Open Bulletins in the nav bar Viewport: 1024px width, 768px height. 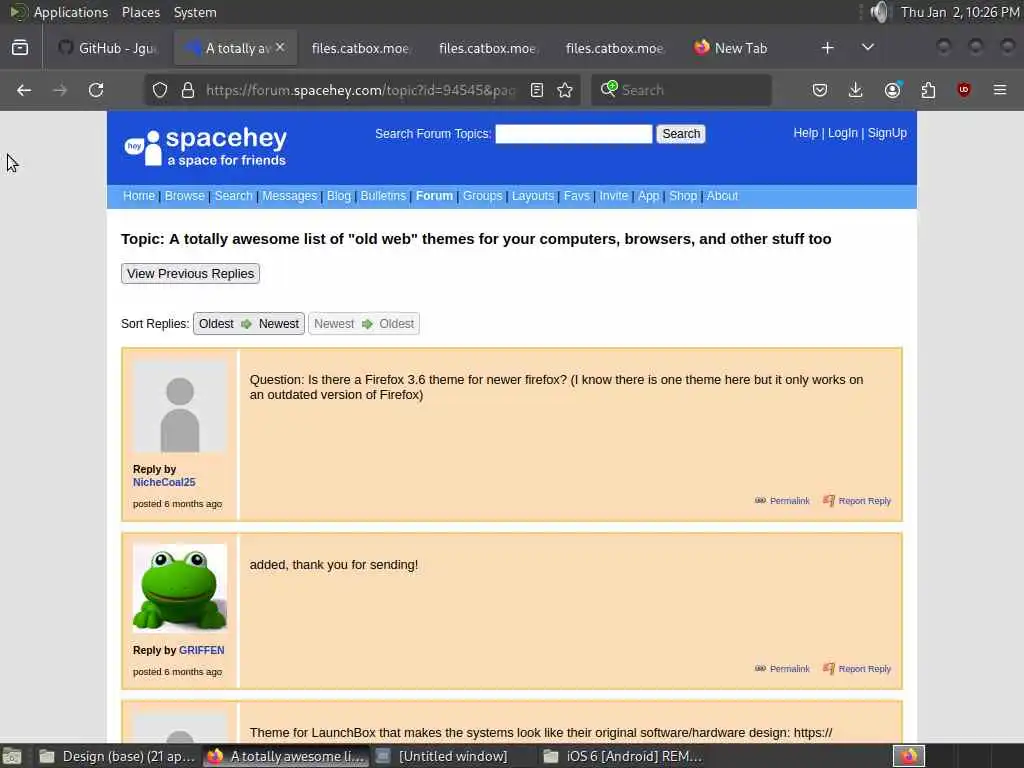click(383, 196)
